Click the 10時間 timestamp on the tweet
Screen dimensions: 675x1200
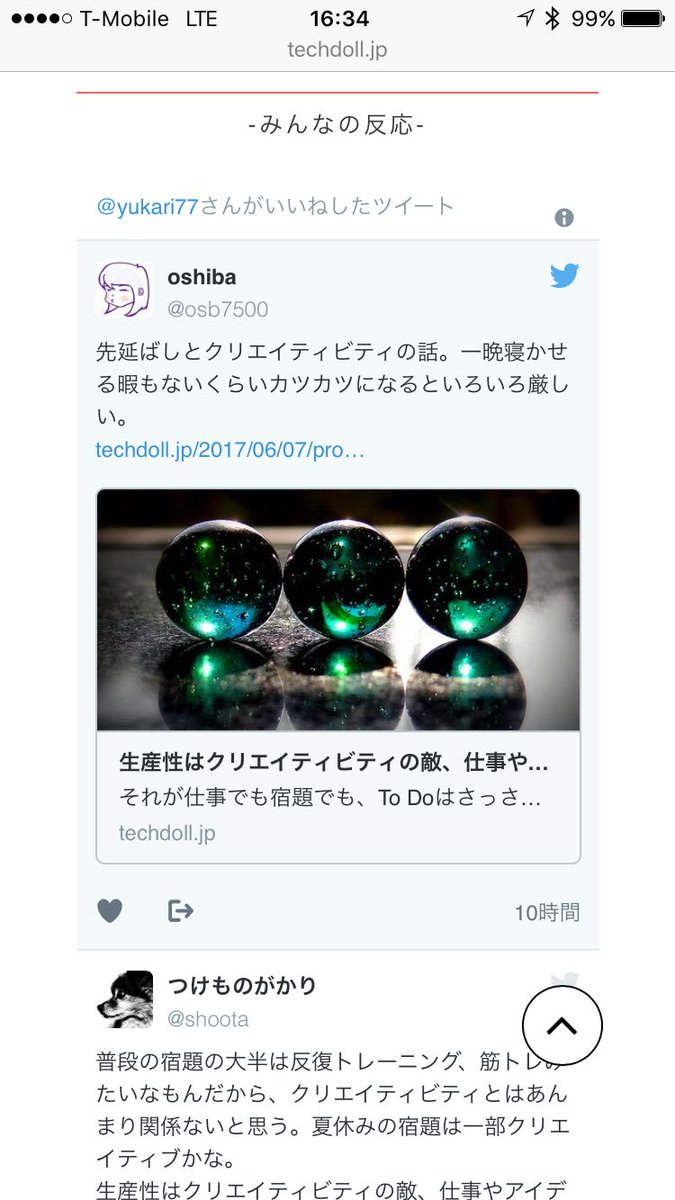(547, 912)
